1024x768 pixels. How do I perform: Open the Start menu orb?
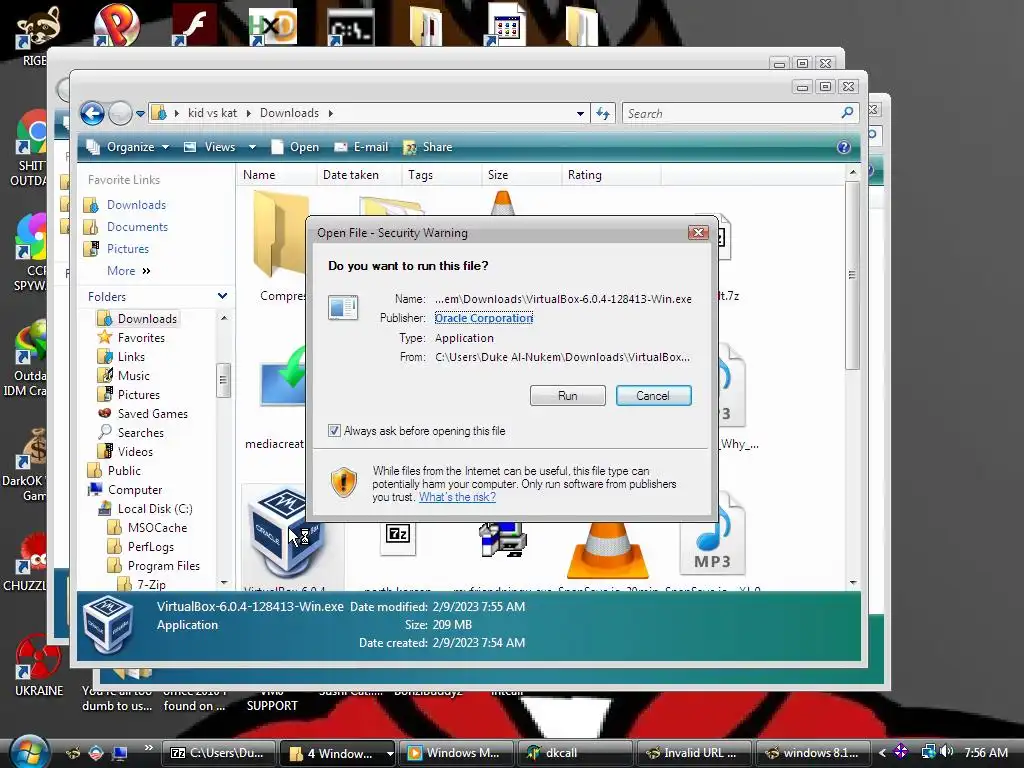point(29,752)
